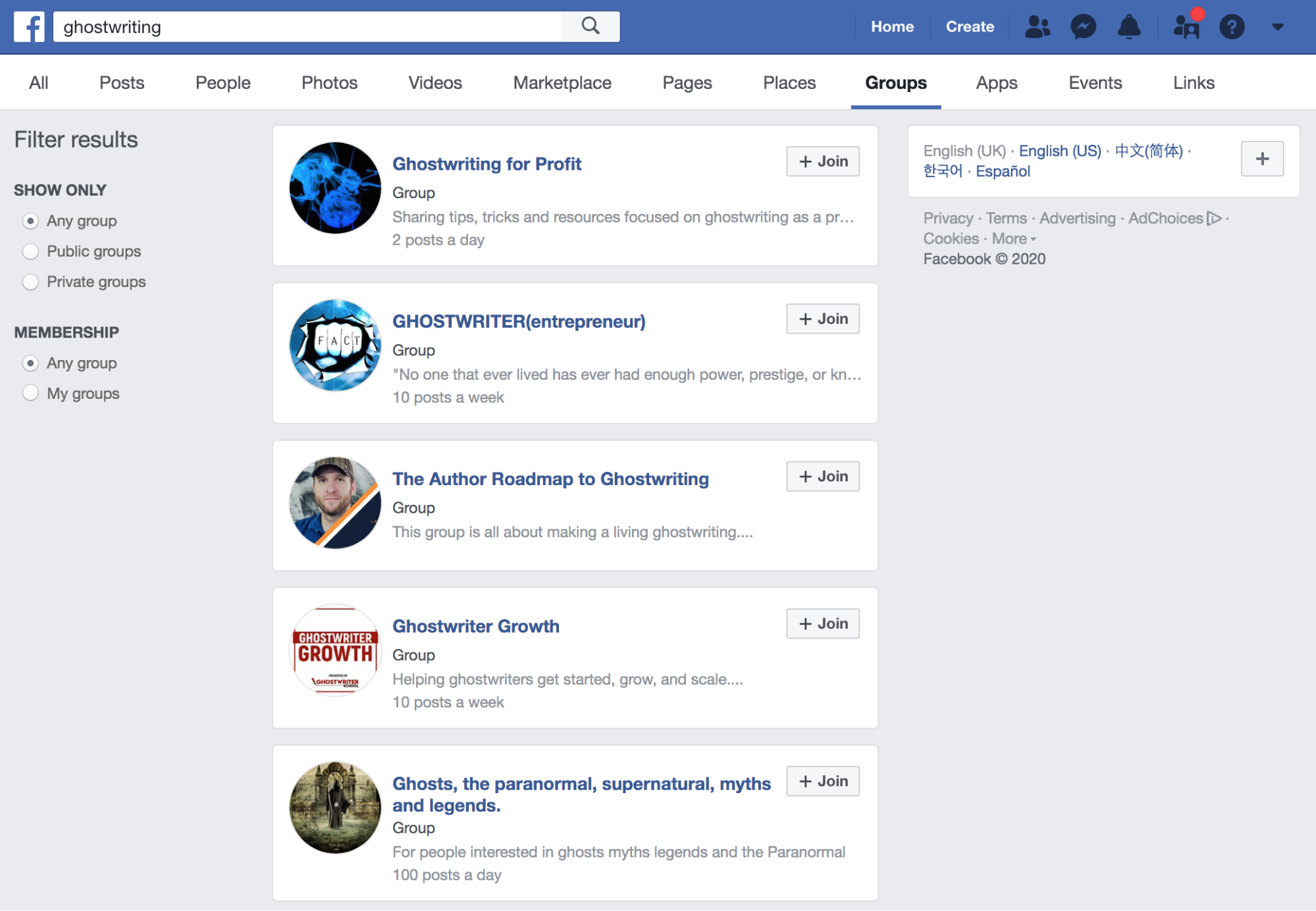The width and height of the screenshot is (1316, 911).
Task: Select the Public groups filter
Action: [30, 251]
